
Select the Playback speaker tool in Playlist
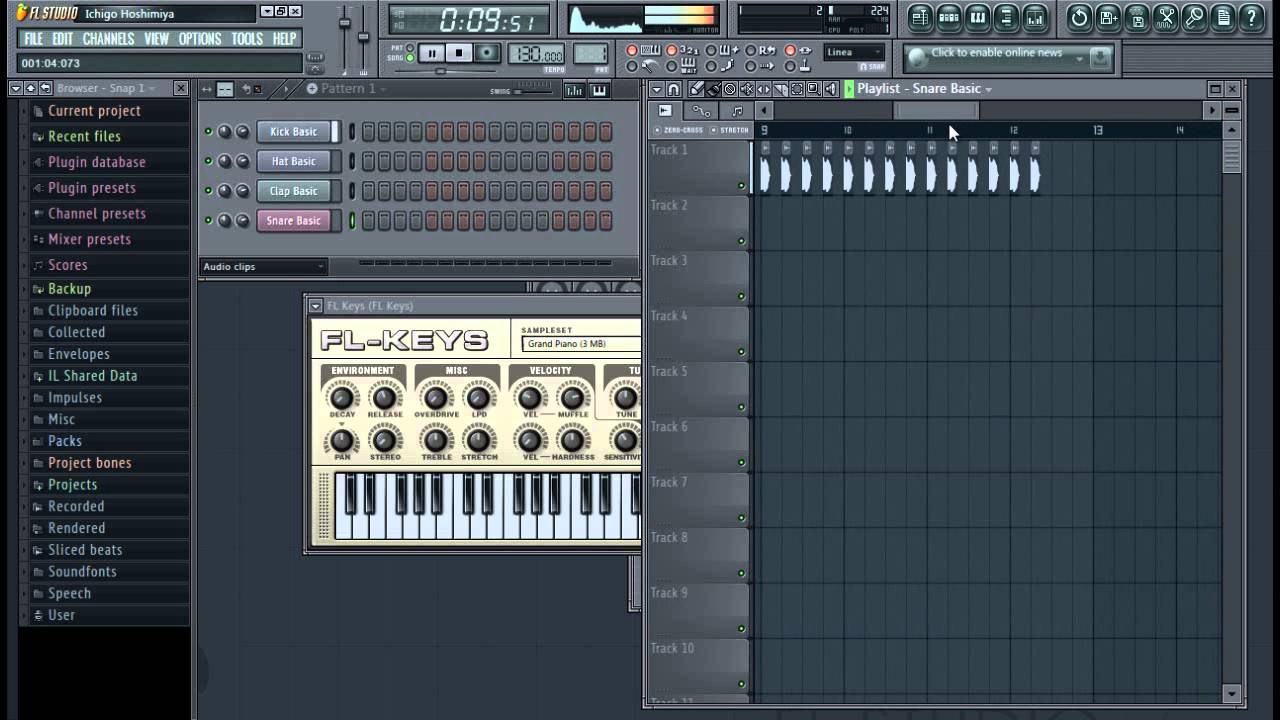click(831, 89)
